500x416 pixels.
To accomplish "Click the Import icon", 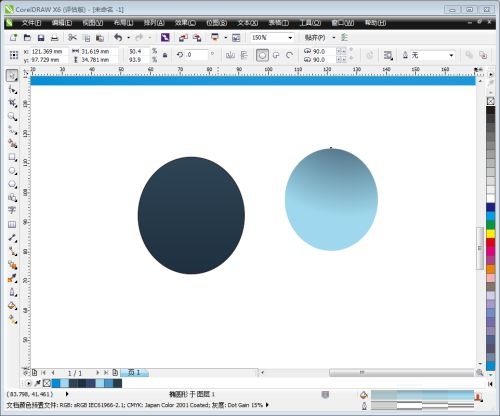I will tap(183, 38).
